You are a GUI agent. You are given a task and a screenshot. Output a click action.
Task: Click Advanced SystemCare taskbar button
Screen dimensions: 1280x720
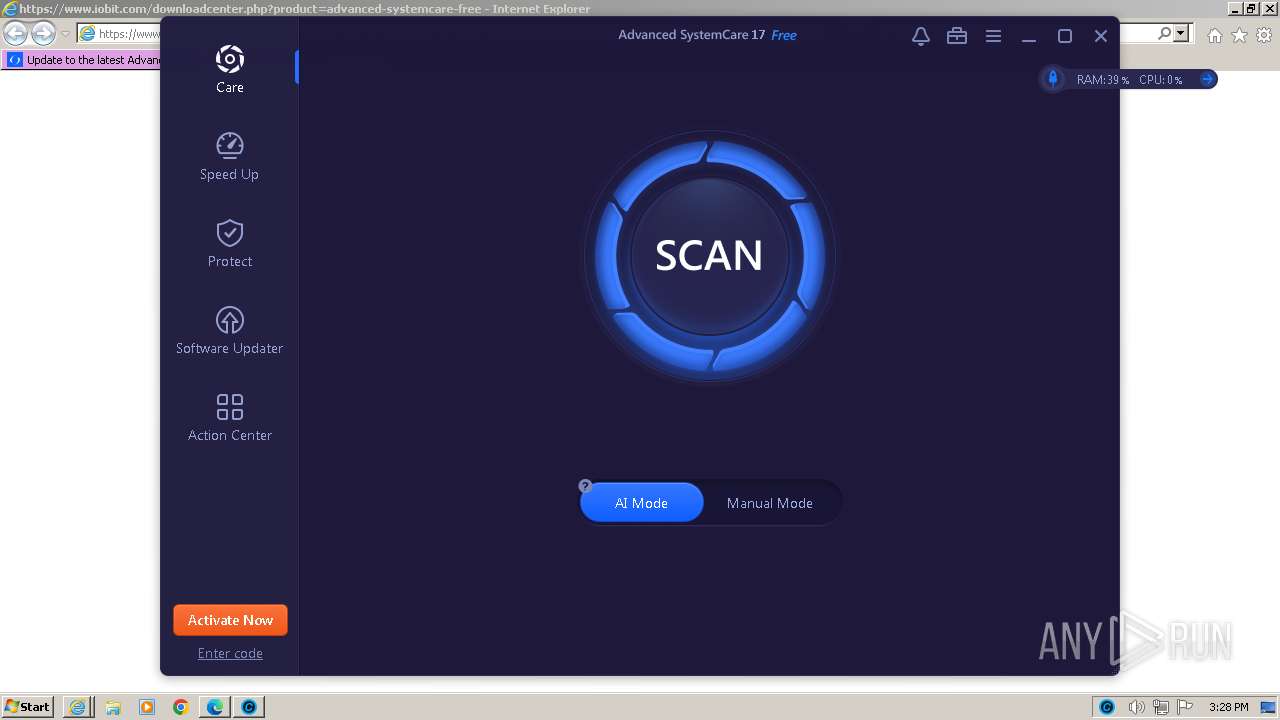(x=249, y=707)
